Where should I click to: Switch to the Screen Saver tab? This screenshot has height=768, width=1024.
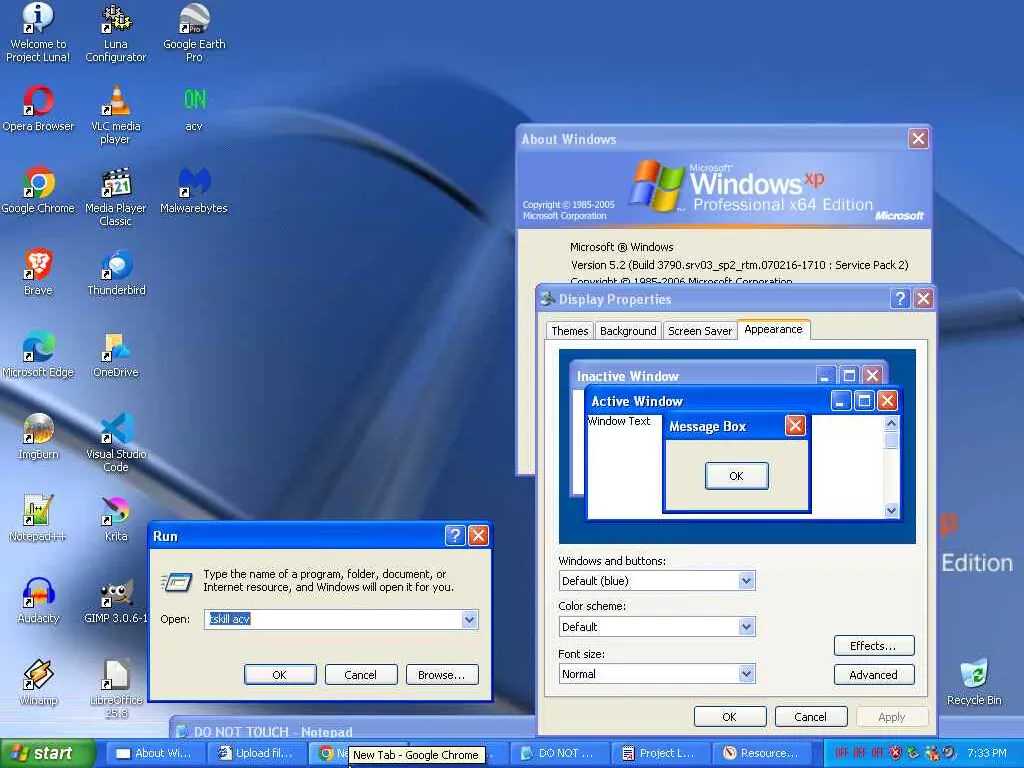(699, 330)
